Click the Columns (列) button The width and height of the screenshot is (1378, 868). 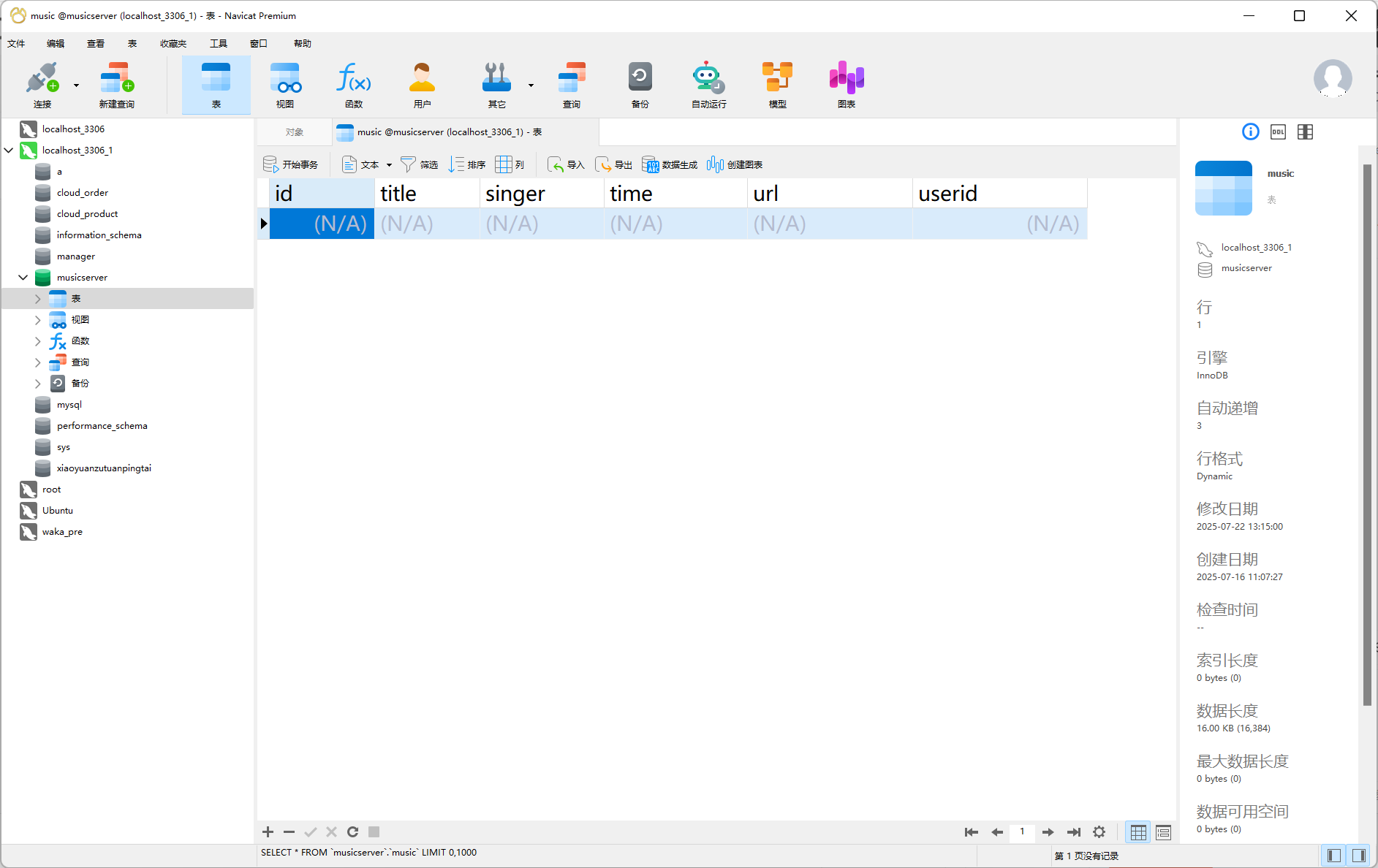pyautogui.click(x=510, y=164)
